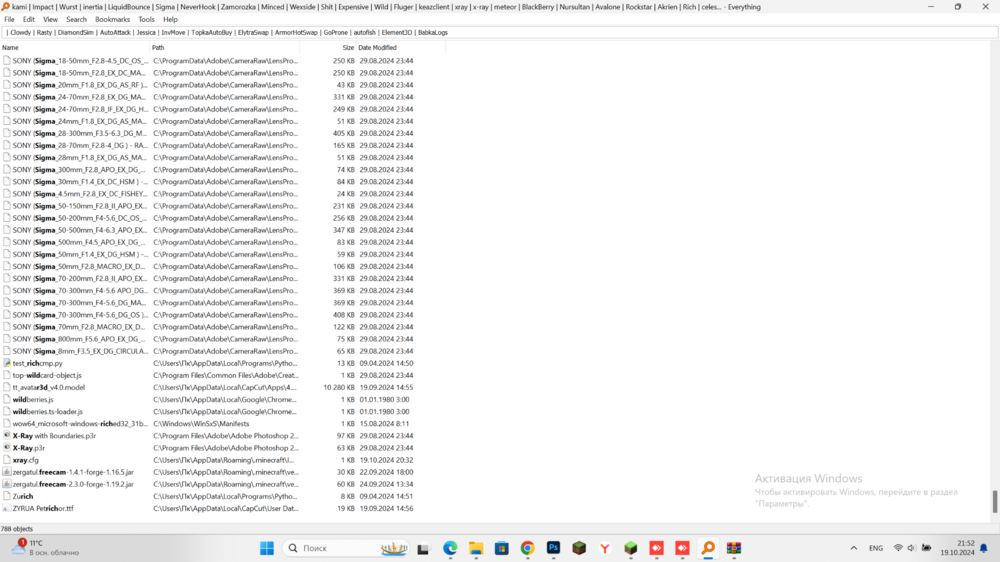Select SONY Sigma_28-300mm_F3.5-6.3 file

pyautogui.click(x=80, y=133)
